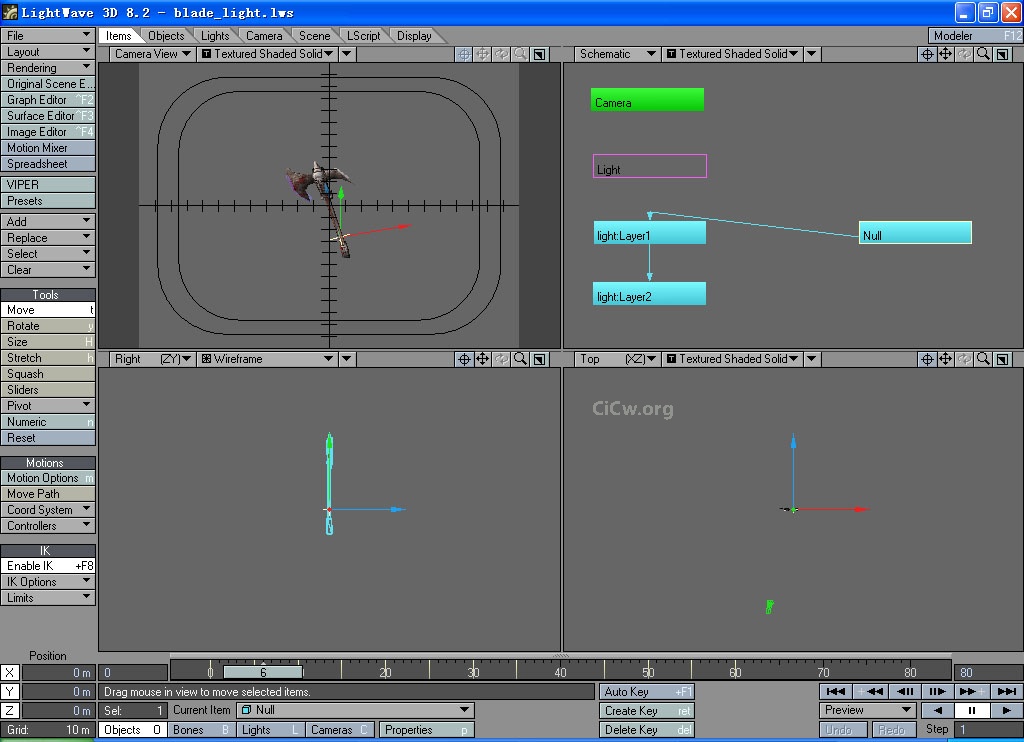Toggle the Auto Key button

tap(647, 692)
